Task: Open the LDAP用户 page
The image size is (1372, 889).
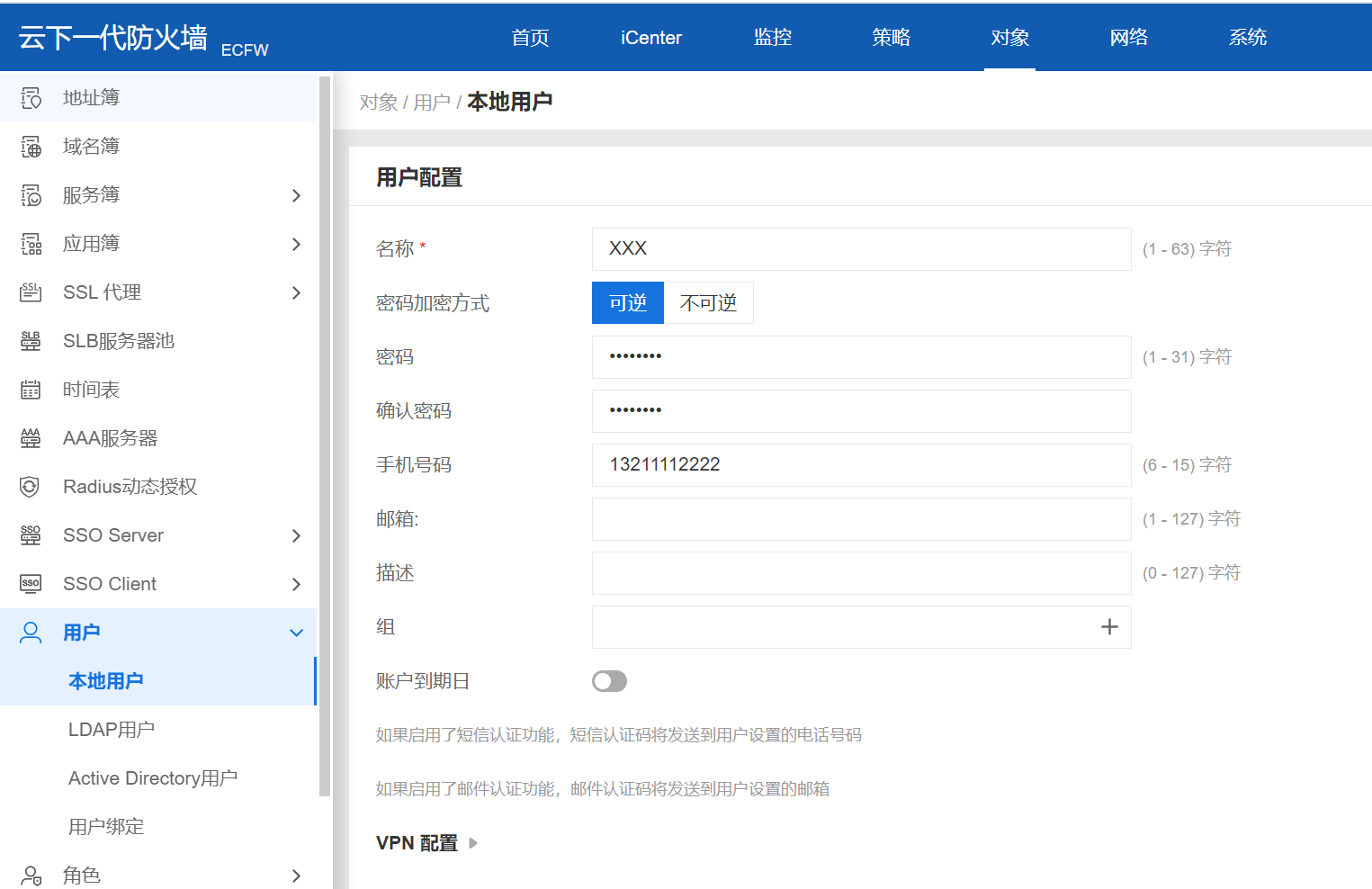Action: coord(112,730)
